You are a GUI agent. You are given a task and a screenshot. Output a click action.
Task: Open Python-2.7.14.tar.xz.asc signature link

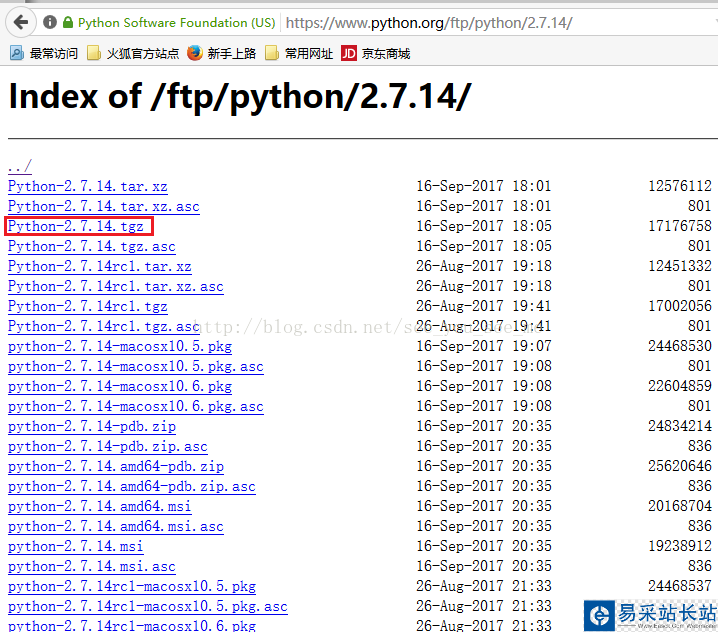(103, 207)
